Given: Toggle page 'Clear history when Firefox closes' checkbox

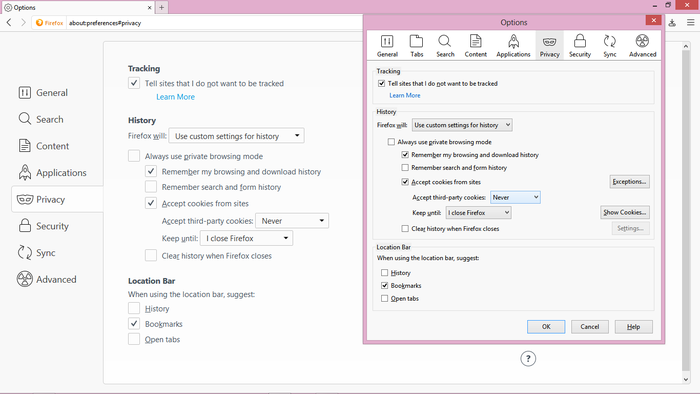Looking at the screenshot, I should [151, 255].
